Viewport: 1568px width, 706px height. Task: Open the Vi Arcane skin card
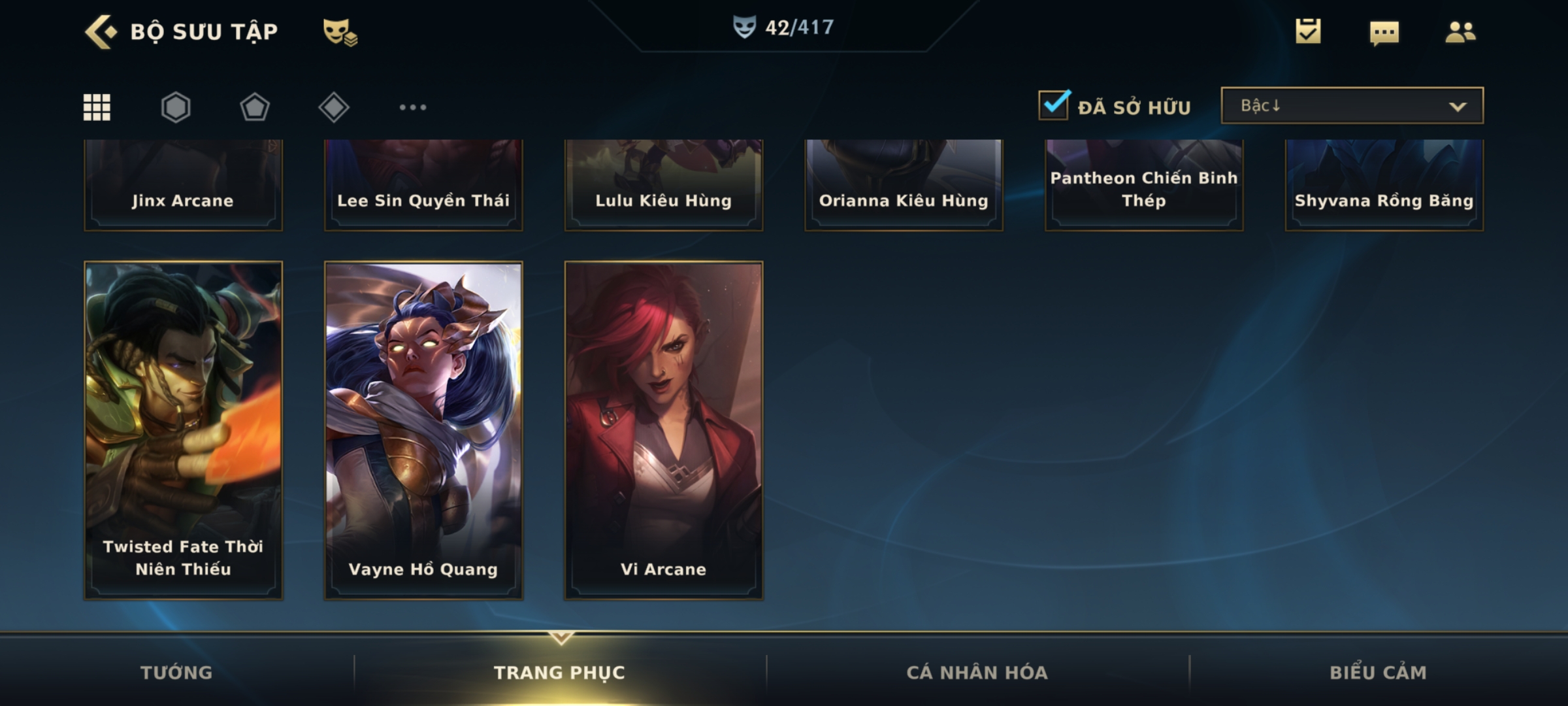tap(664, 430)
